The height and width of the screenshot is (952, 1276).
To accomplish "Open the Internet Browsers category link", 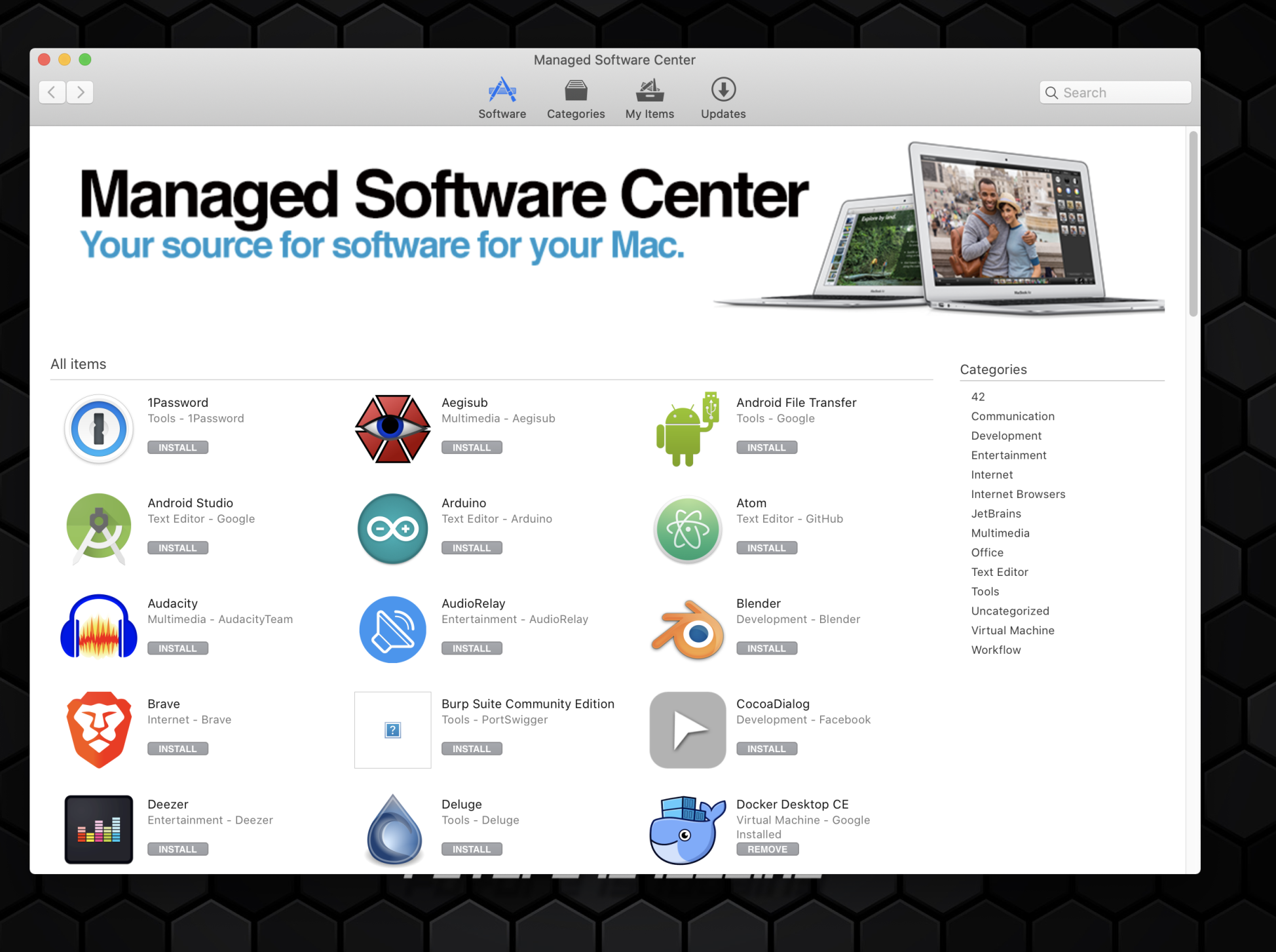I will (x=1018, y=494).
